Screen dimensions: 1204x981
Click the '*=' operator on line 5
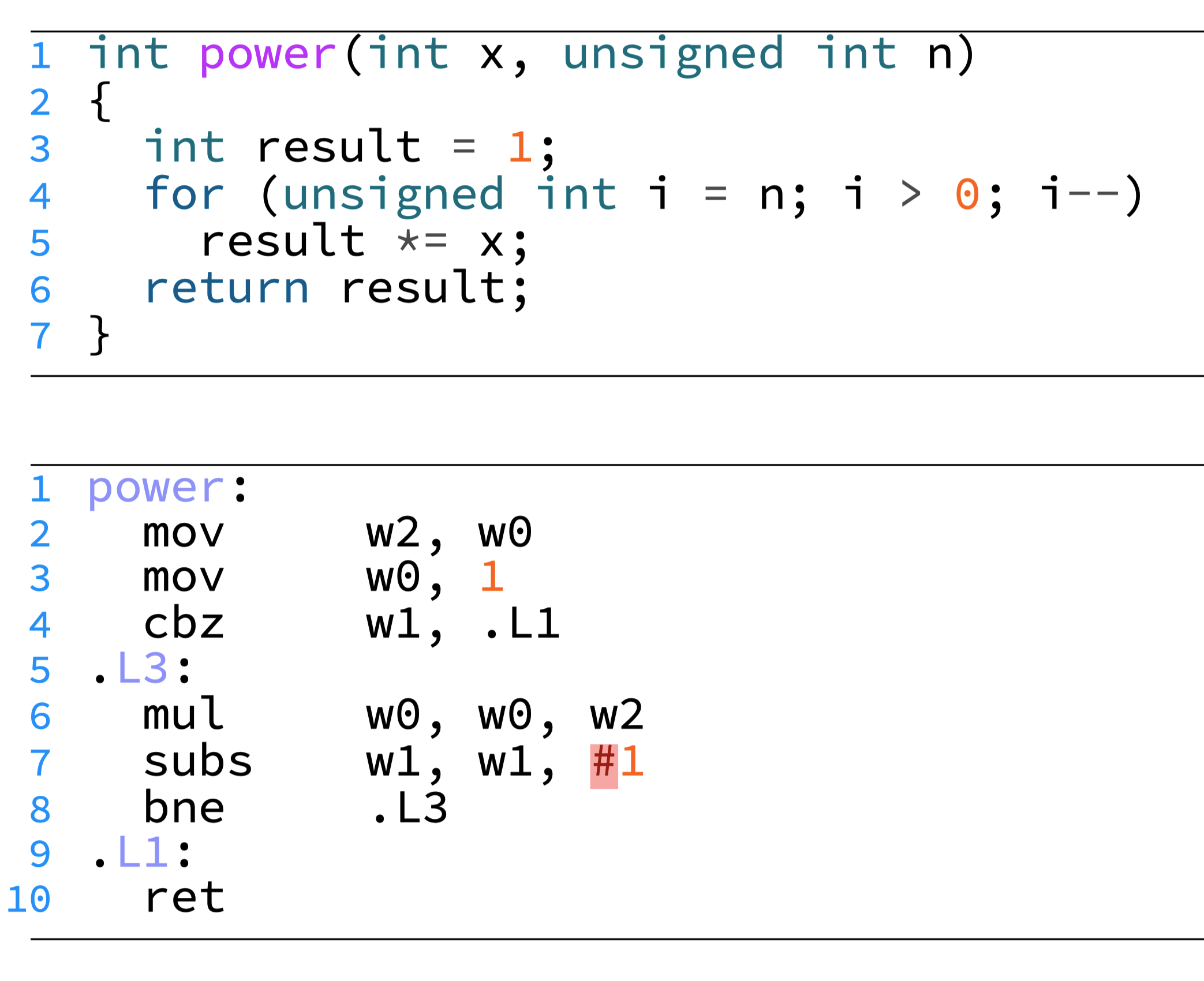coord(422,242)
